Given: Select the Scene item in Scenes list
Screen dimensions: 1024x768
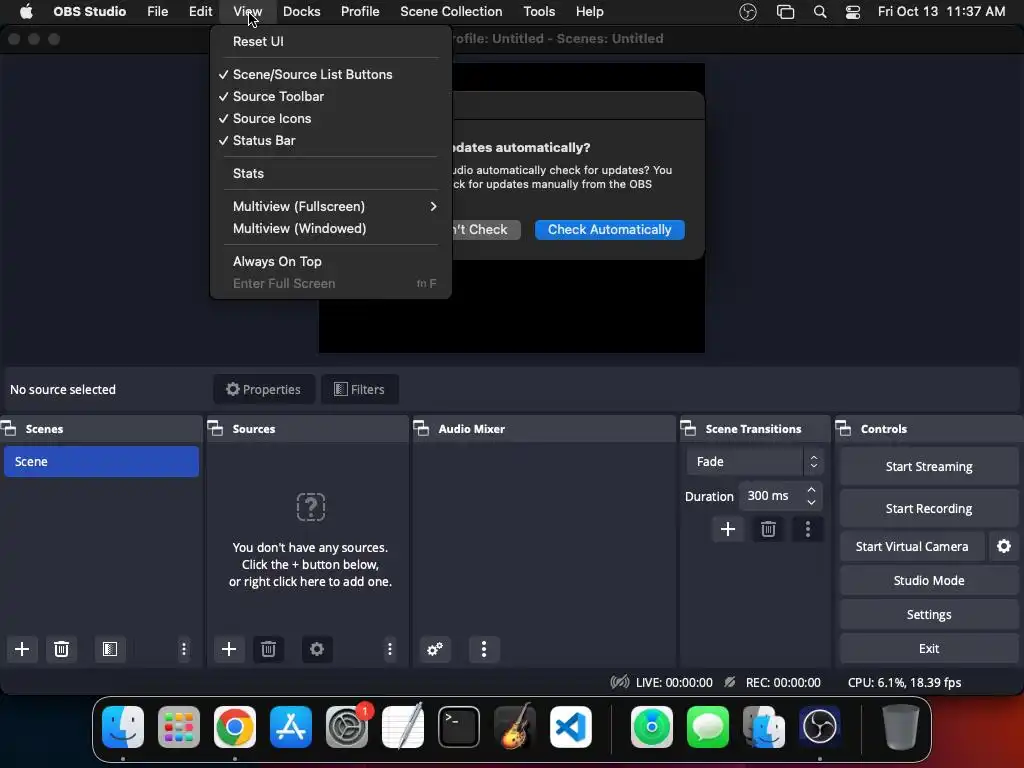Looking at the screenshot, I should (101, 462).
